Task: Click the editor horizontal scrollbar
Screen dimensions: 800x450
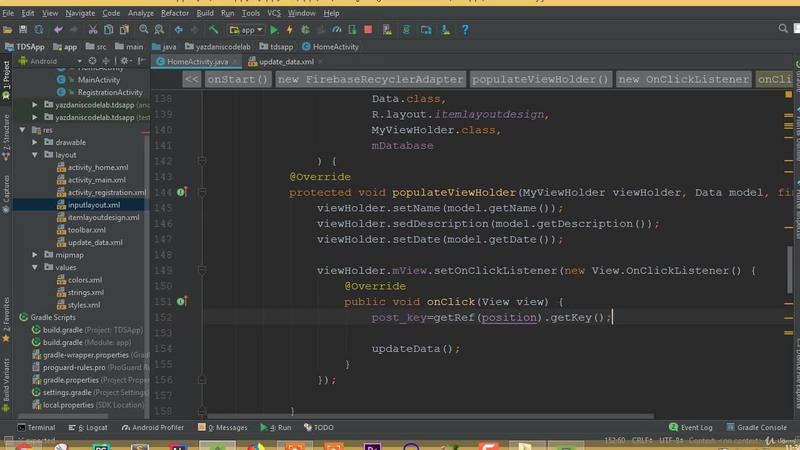Action: tap(429, 416)
